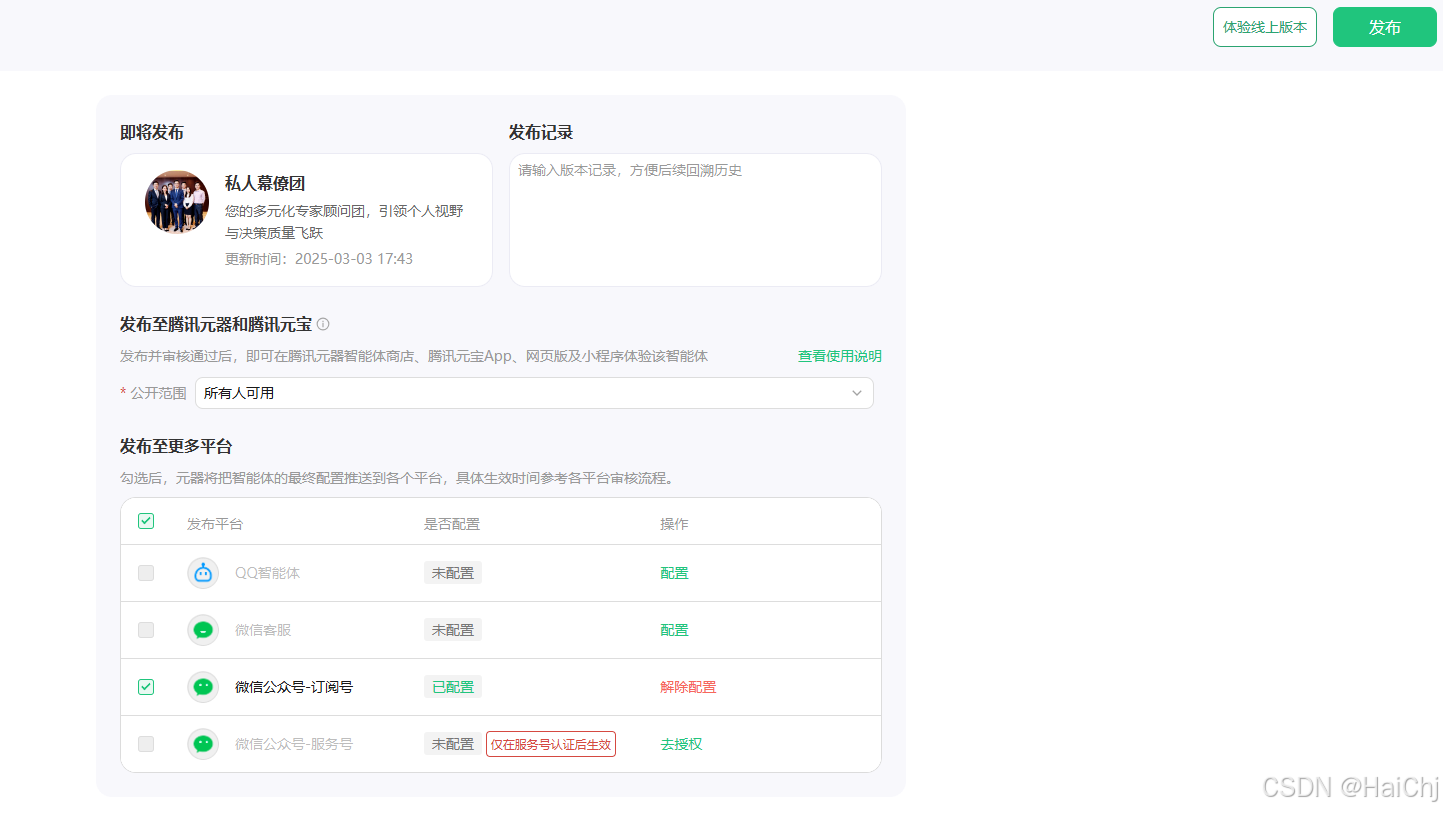Click the 发布至更多平台 heading

pos(176,446)
